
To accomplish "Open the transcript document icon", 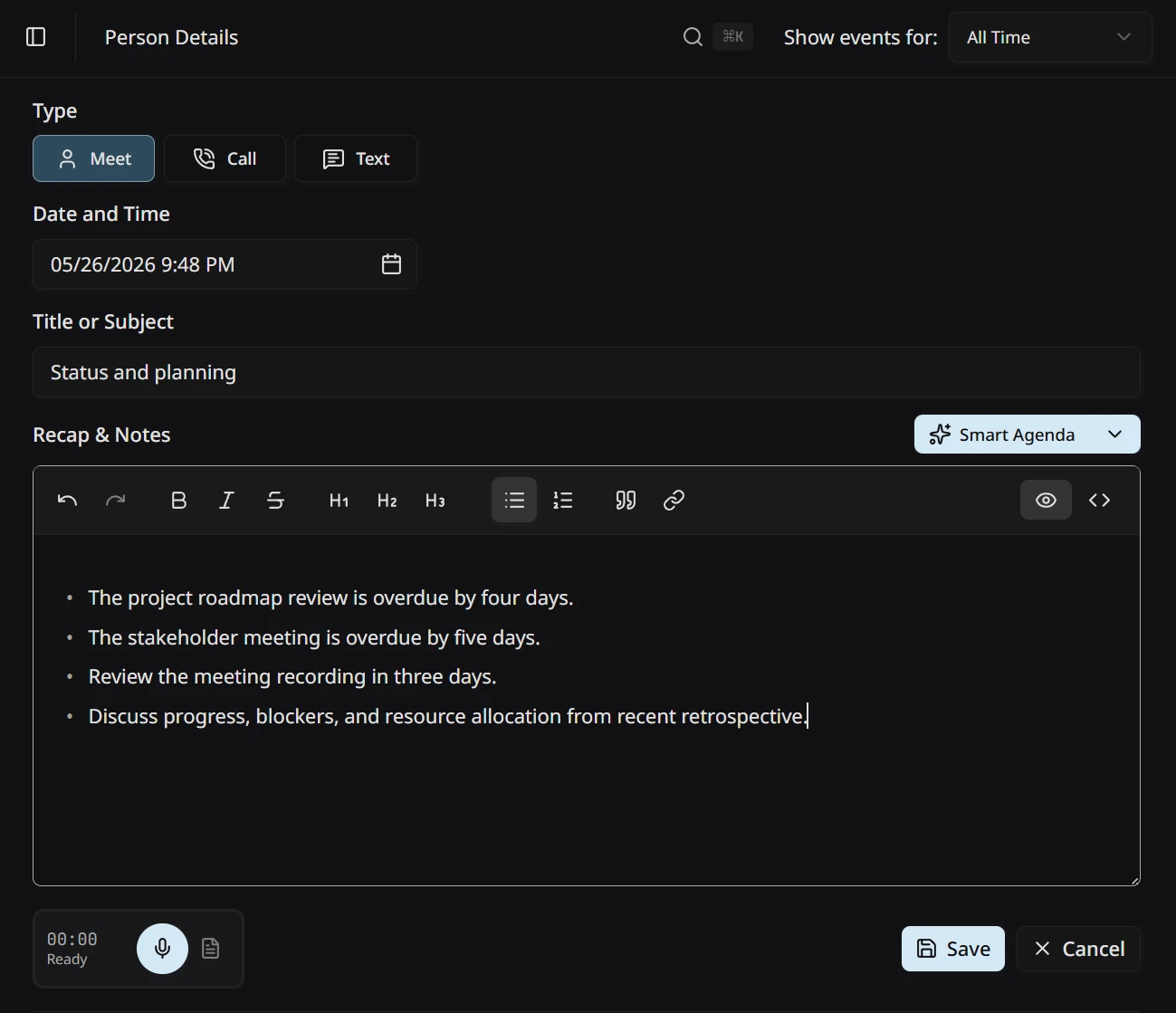I will (210, 949).
